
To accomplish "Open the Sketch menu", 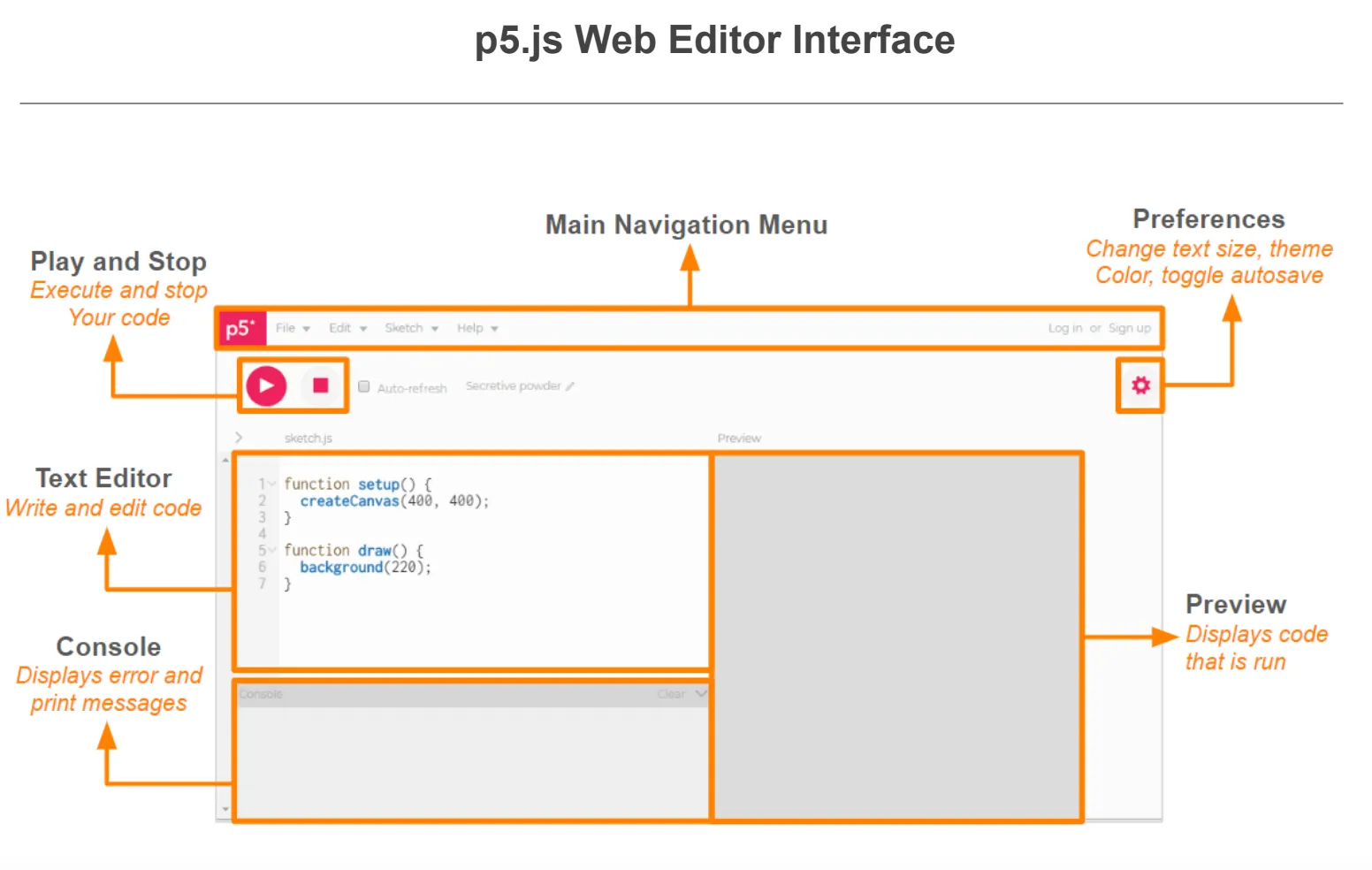I will coord(411,328).
